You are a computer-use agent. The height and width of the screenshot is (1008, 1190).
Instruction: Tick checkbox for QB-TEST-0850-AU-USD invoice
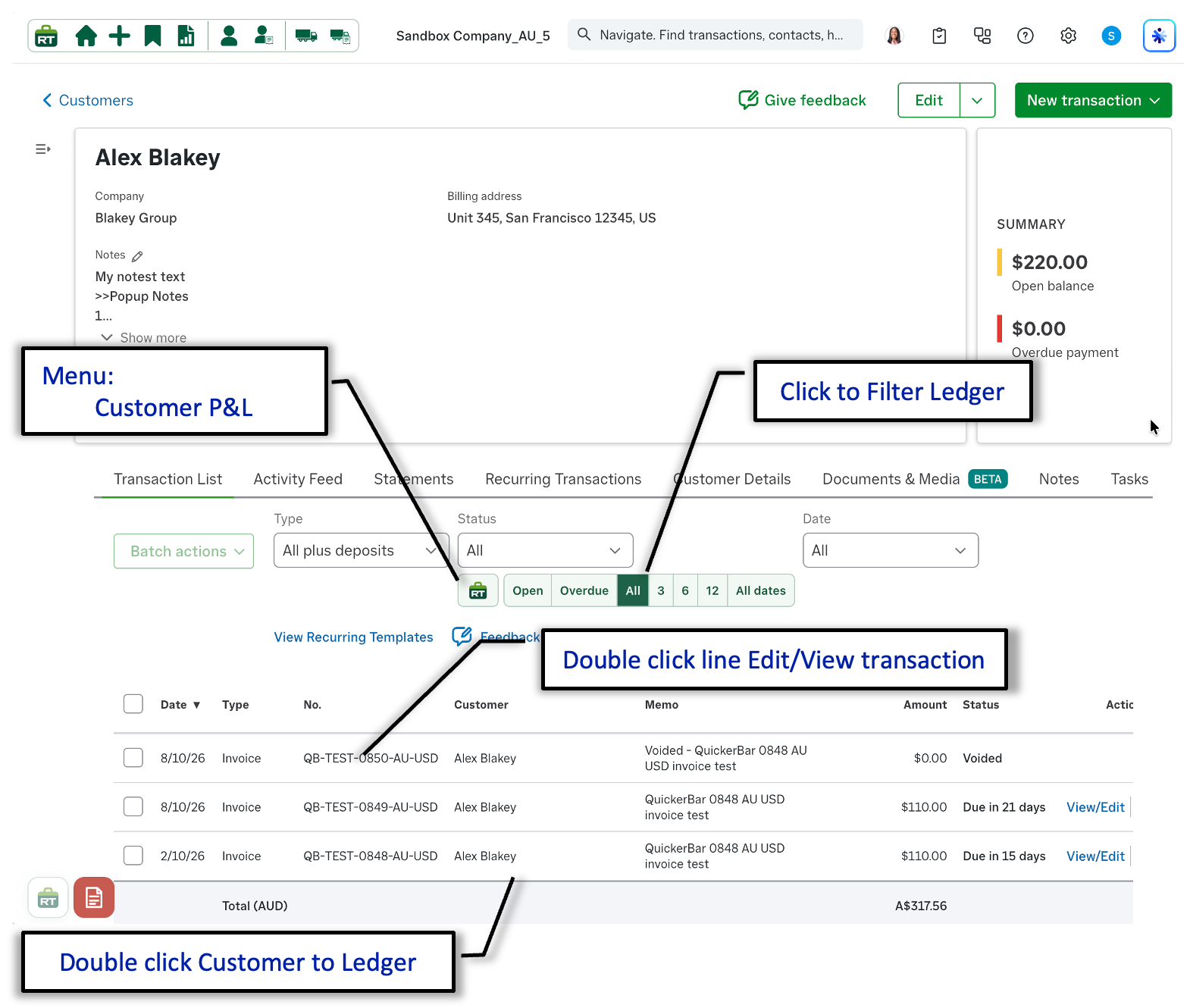click(133, 758)
